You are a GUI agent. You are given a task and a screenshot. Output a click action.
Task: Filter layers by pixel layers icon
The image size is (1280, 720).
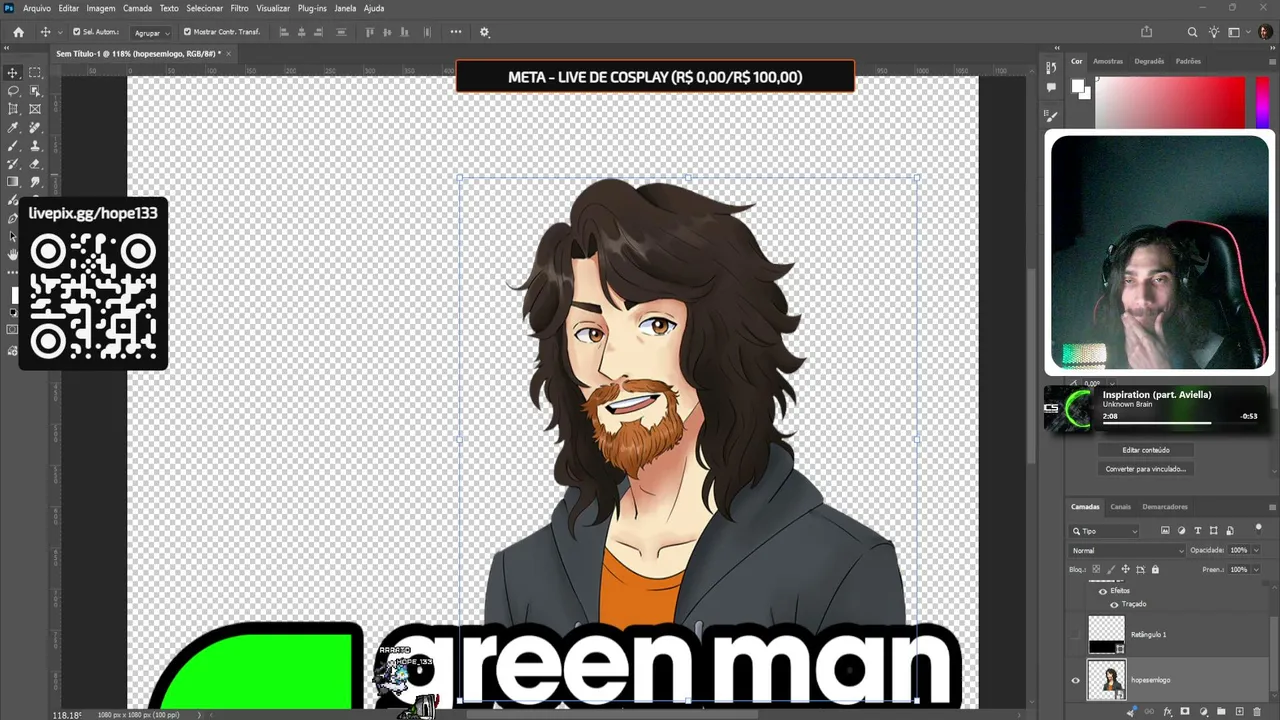pyautogui.click(x=1165, y=531)
